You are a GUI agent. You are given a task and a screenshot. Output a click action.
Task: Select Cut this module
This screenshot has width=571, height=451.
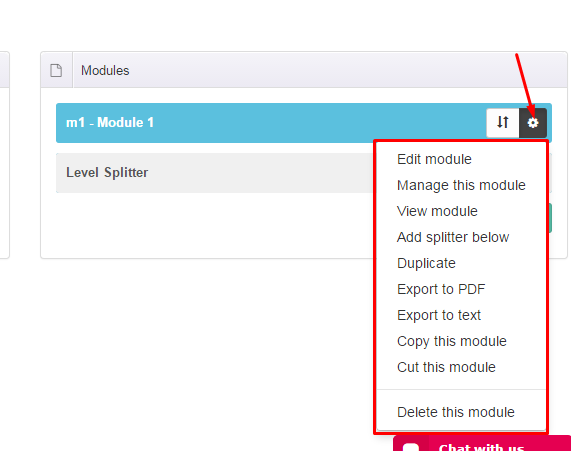pyautogui.click(x=446, y=367)
